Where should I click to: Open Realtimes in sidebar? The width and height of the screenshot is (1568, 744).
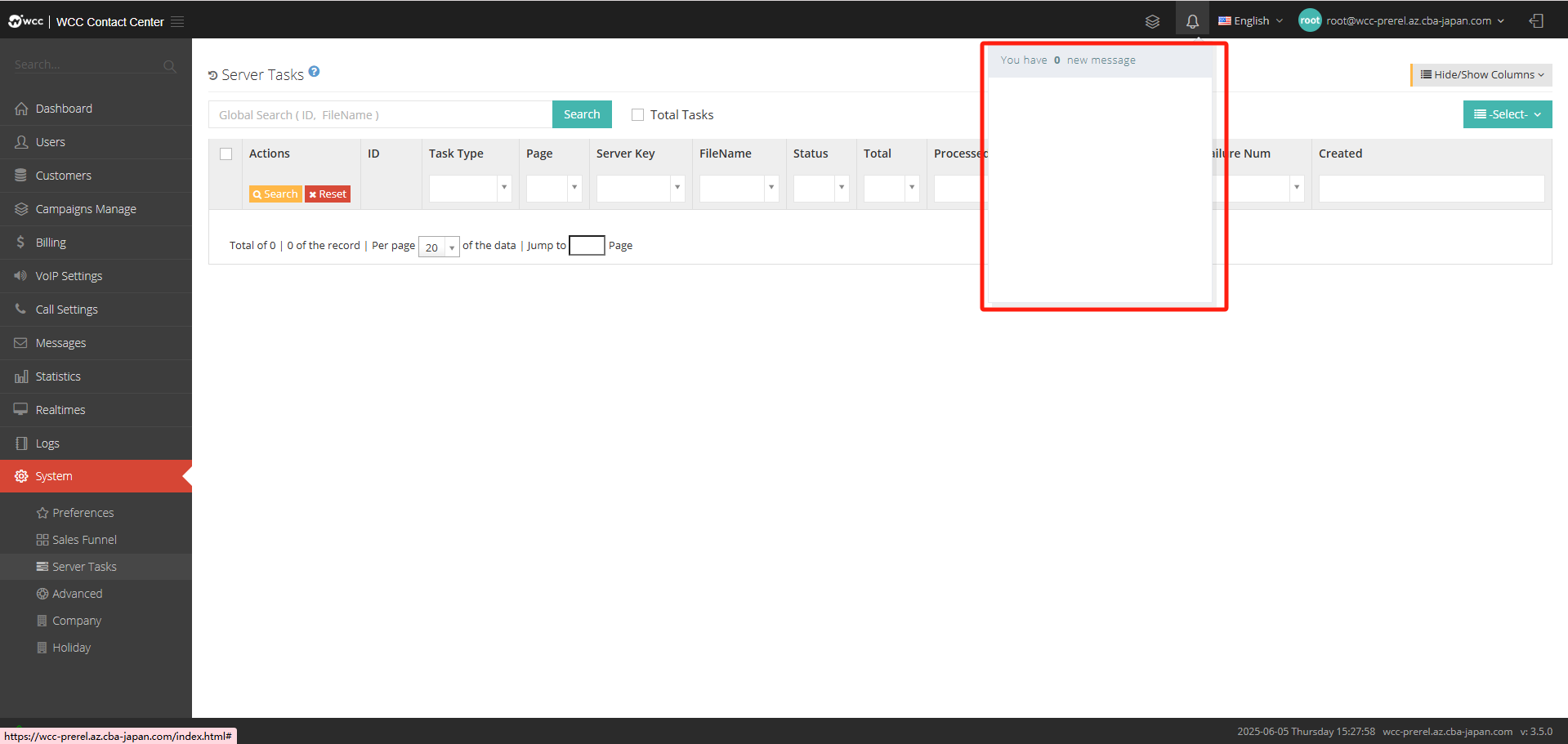pyautogui.click(x=96, y=410)
